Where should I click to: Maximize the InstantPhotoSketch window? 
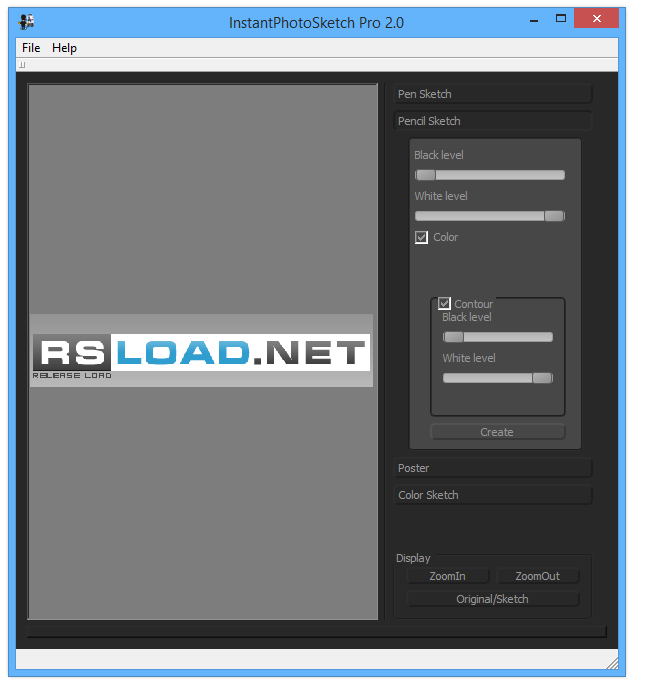tap(561, 18)
